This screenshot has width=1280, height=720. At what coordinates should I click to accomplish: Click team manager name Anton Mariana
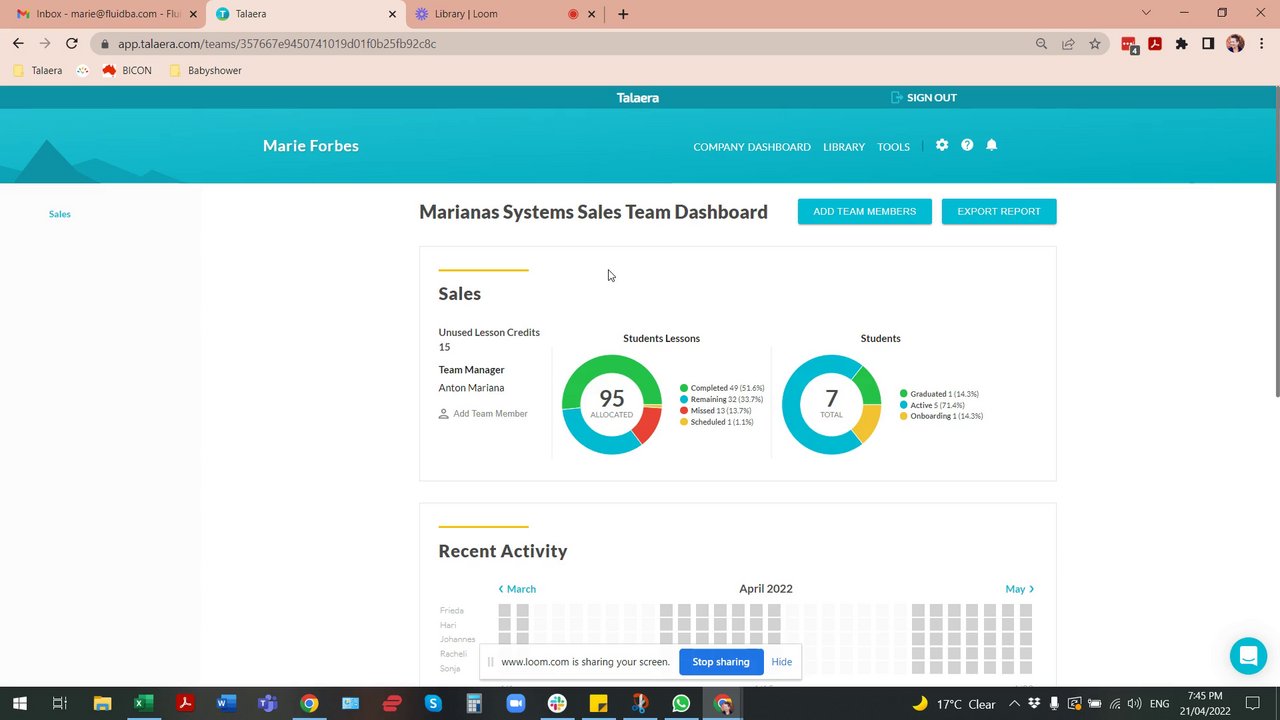471,388
